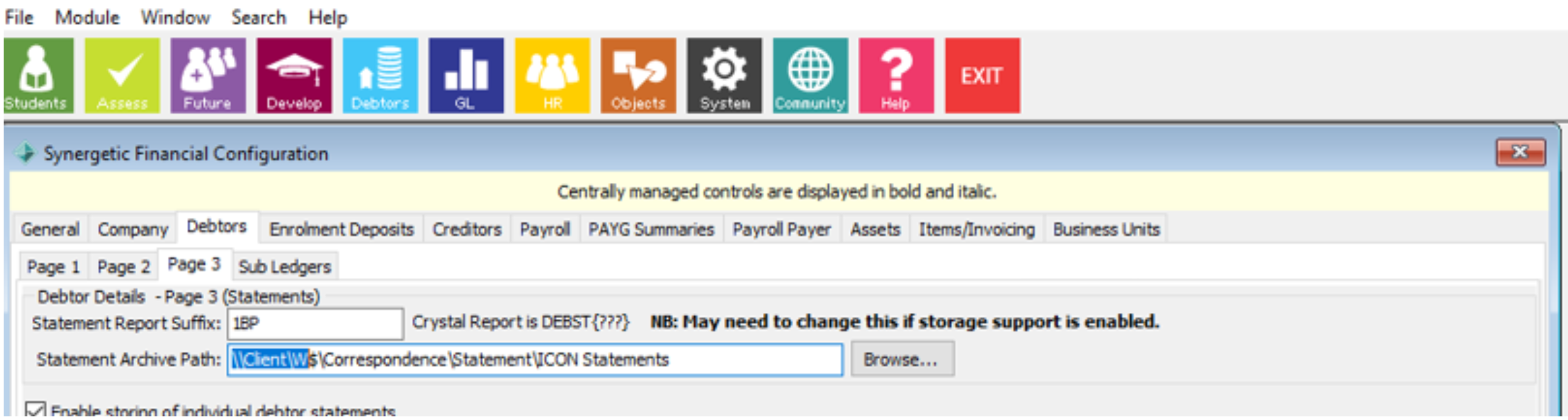Toggle Enable storing of individual debtor statements
Screen dimensions: 1568x420
tap(35, 410)
